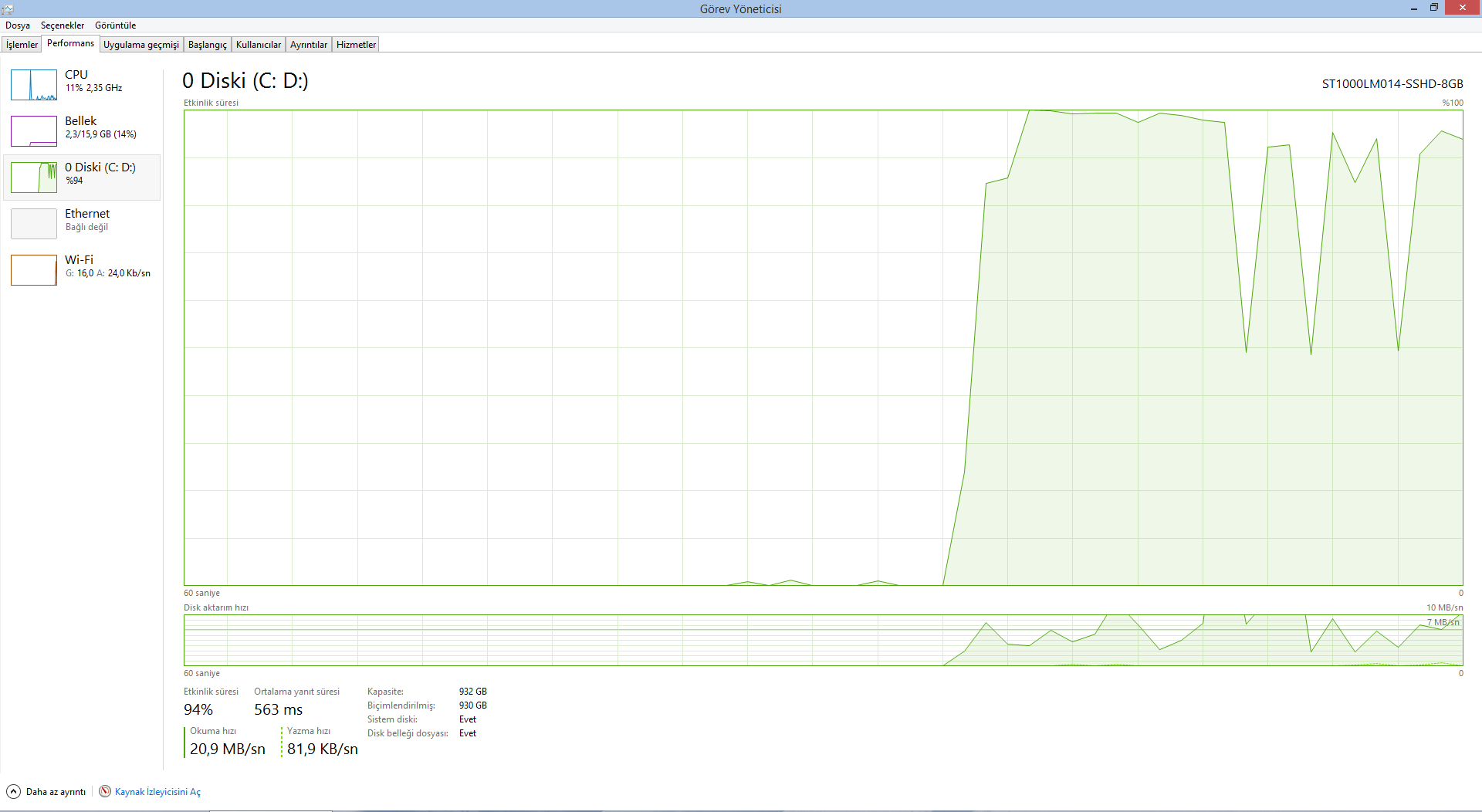Click the 81,9 KB/sn write speed value
Screen dimensions: 1482x812
pos(323,749)
